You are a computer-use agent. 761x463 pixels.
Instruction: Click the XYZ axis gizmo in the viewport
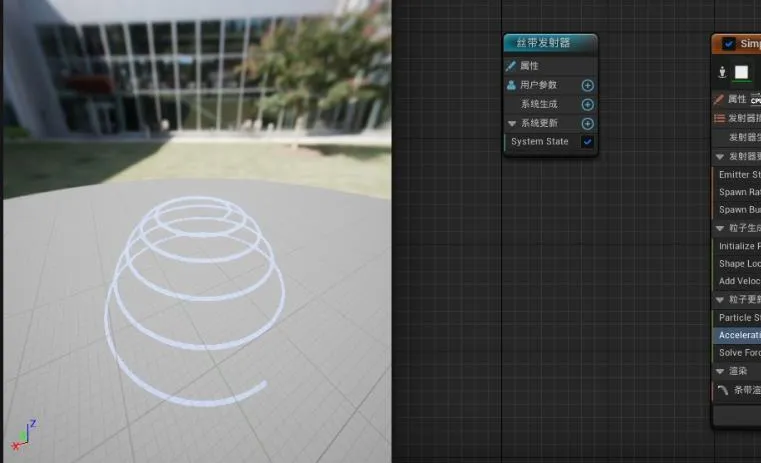click(23, 435)
